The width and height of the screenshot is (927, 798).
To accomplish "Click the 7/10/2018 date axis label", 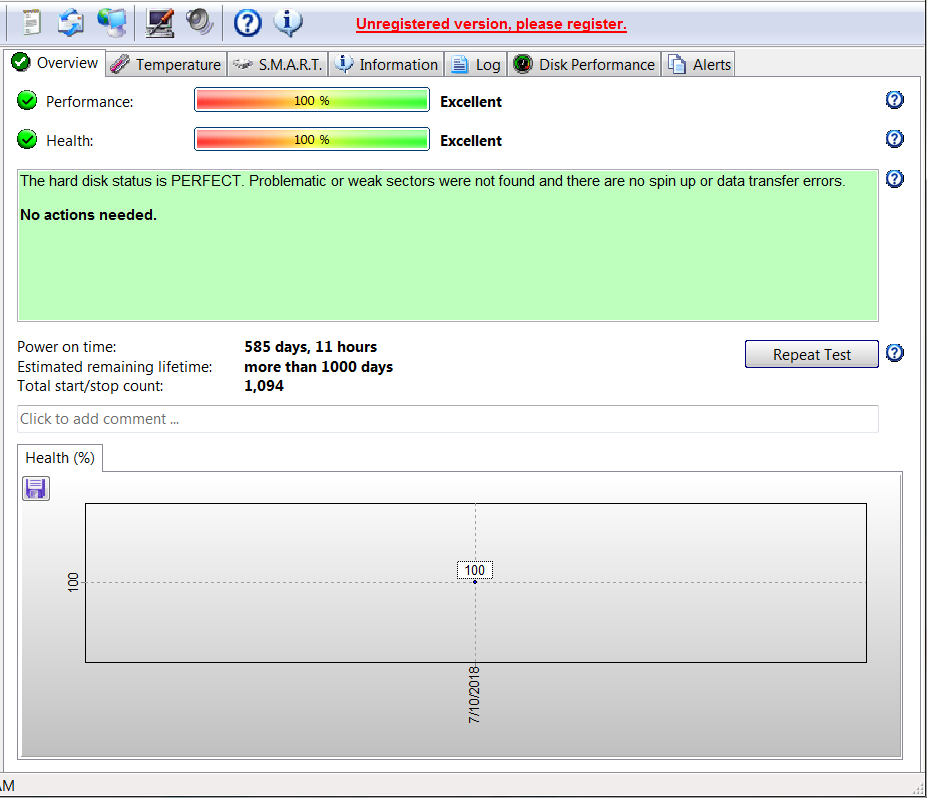I will (x=474, y=695).
